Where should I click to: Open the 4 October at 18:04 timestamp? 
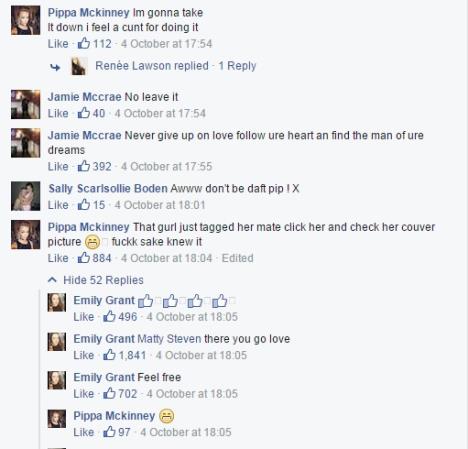point(166,258)
